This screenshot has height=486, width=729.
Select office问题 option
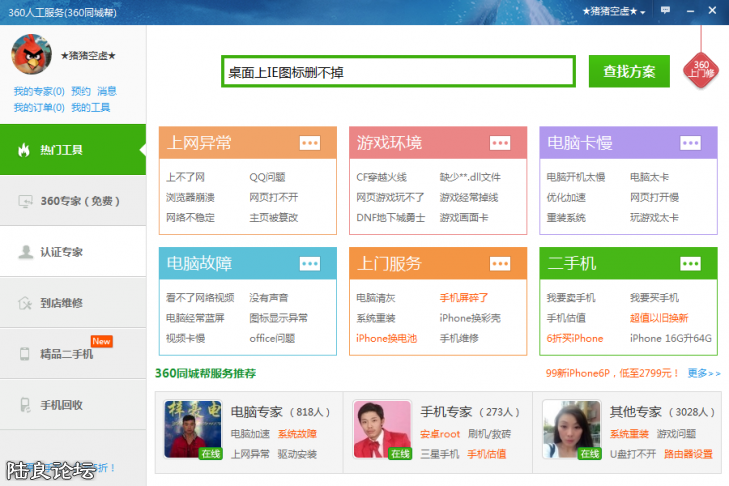272,339
